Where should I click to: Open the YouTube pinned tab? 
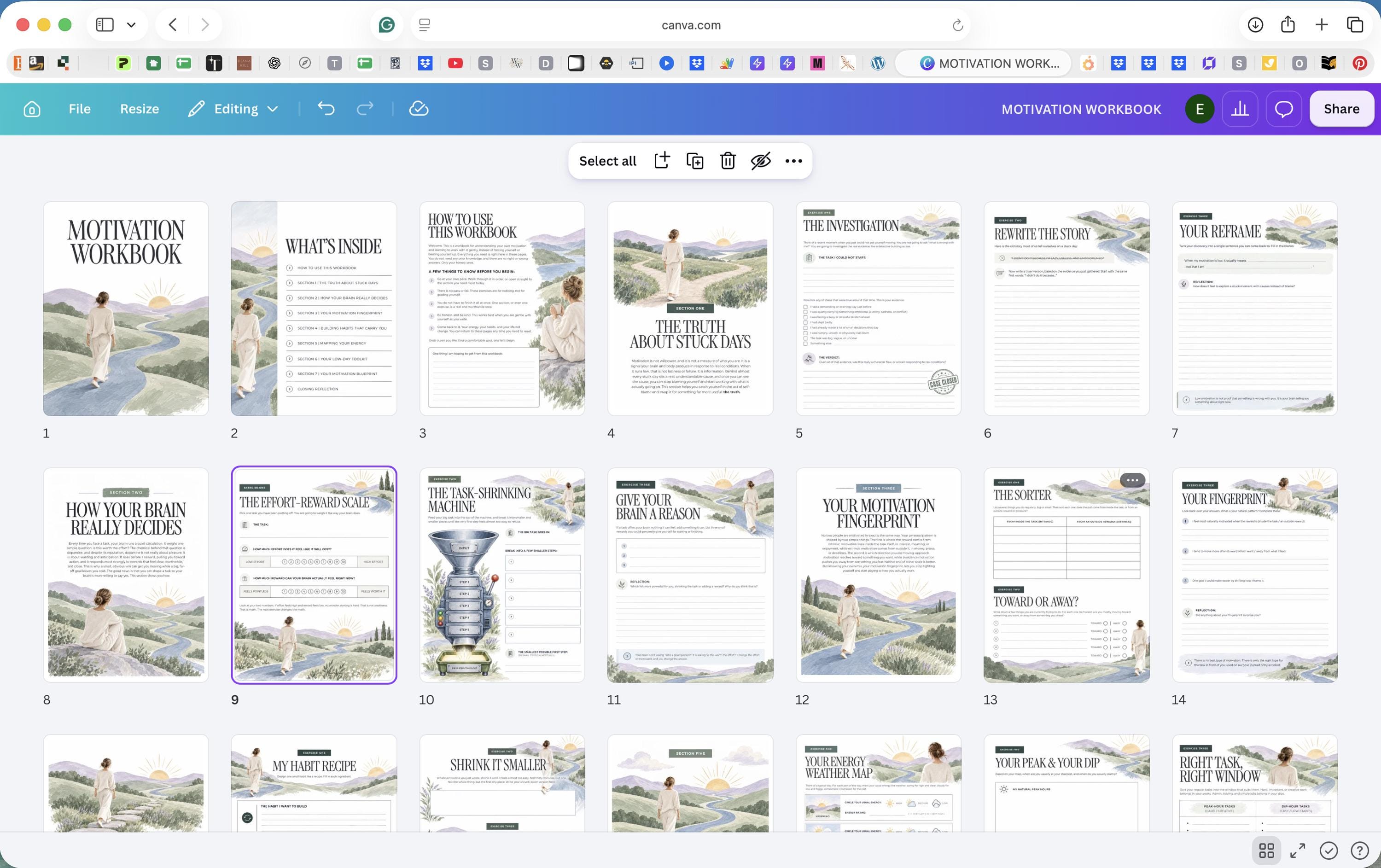(x=455, y=63)
